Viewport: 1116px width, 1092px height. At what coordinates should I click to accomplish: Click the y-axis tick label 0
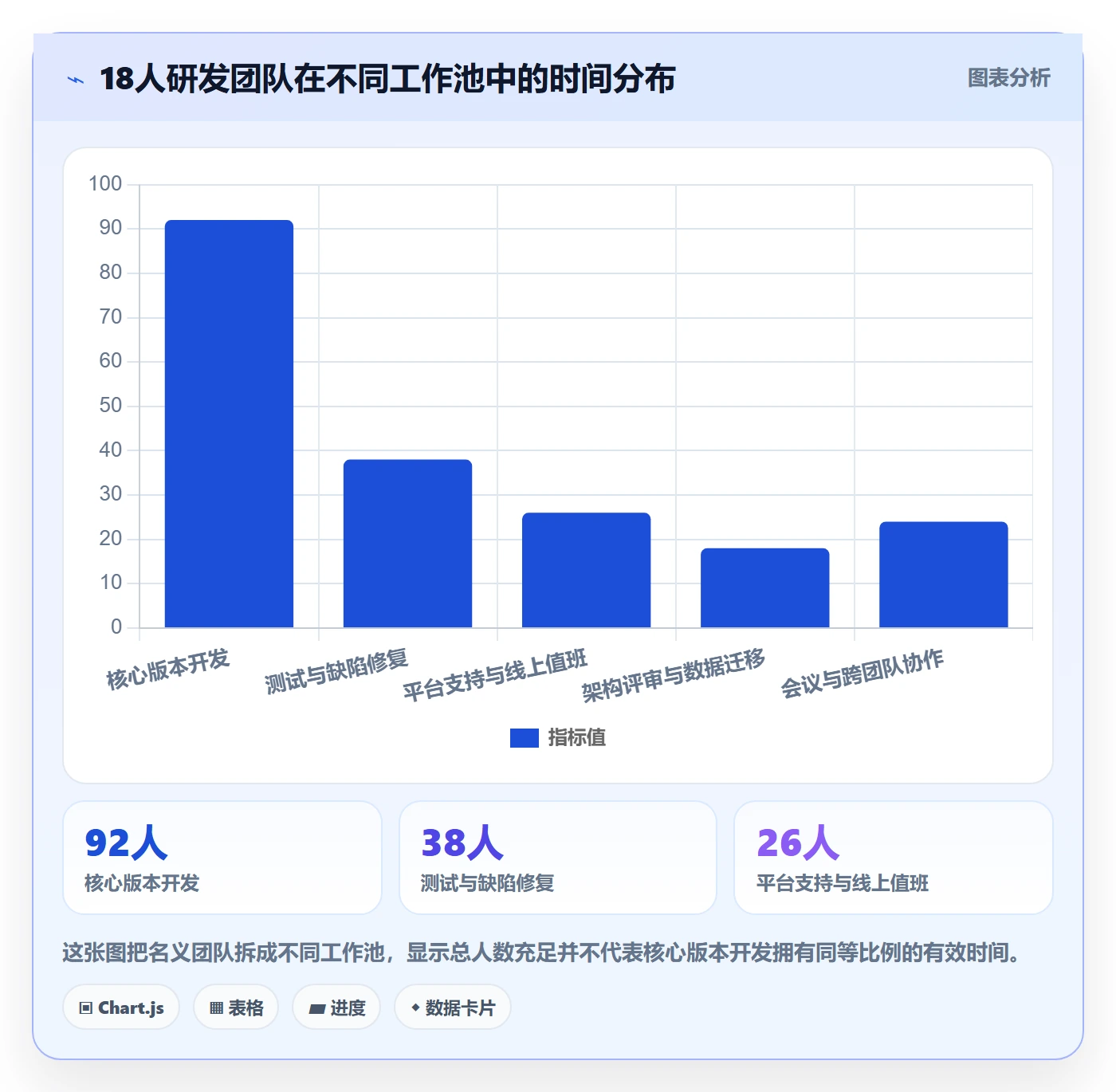tap(116, 627)
